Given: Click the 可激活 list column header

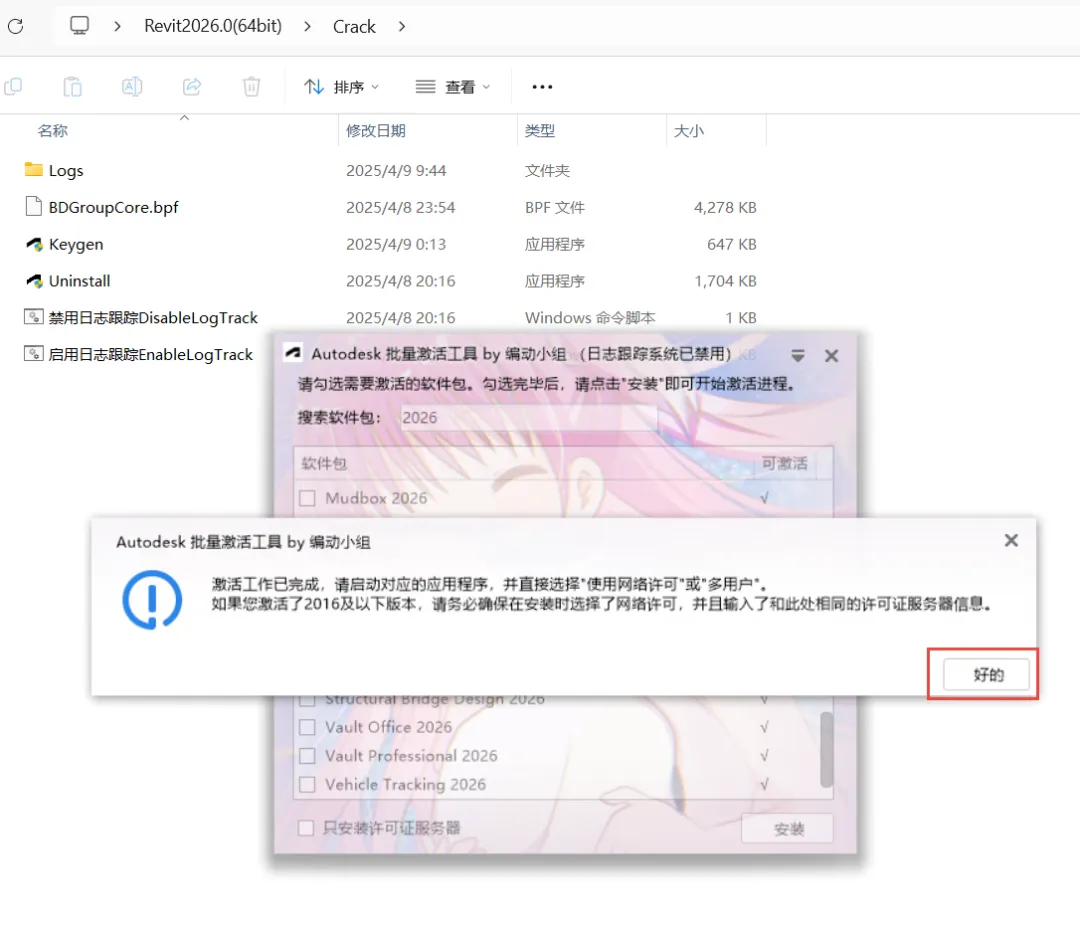Looking at the screenshot, I should (785, 464).
